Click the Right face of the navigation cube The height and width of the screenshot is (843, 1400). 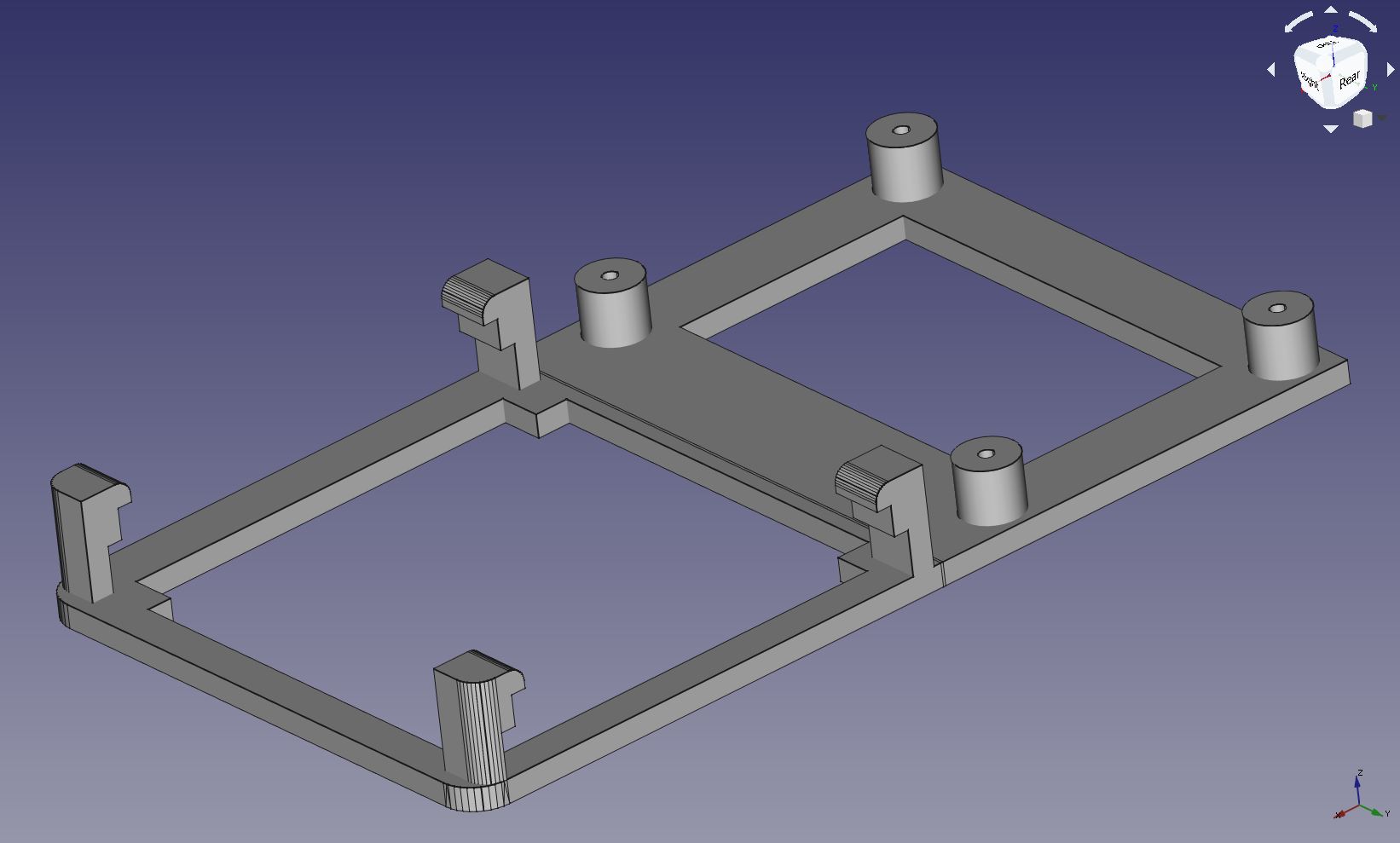click(x=1310, y=81)
